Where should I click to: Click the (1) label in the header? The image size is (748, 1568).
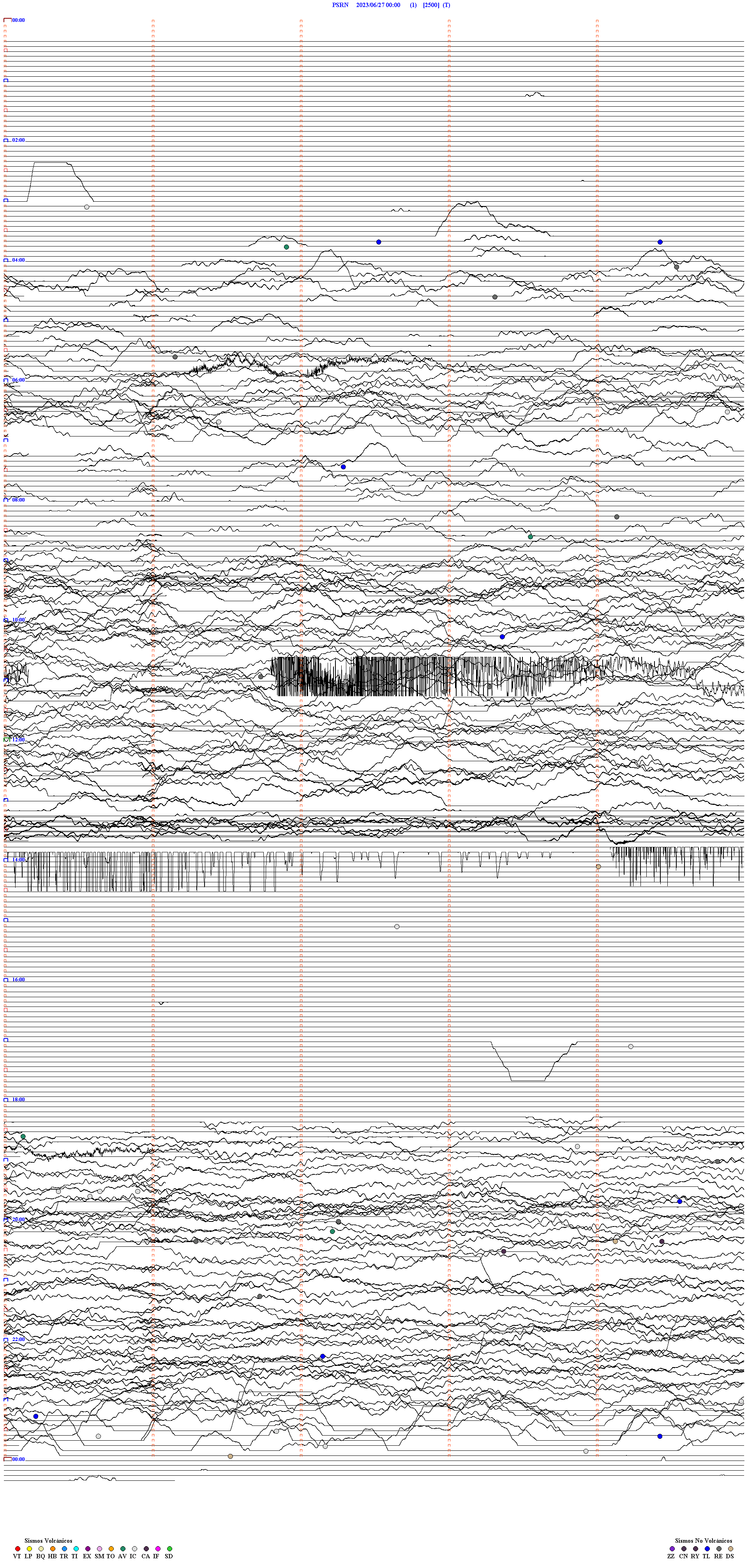[413, 5]
